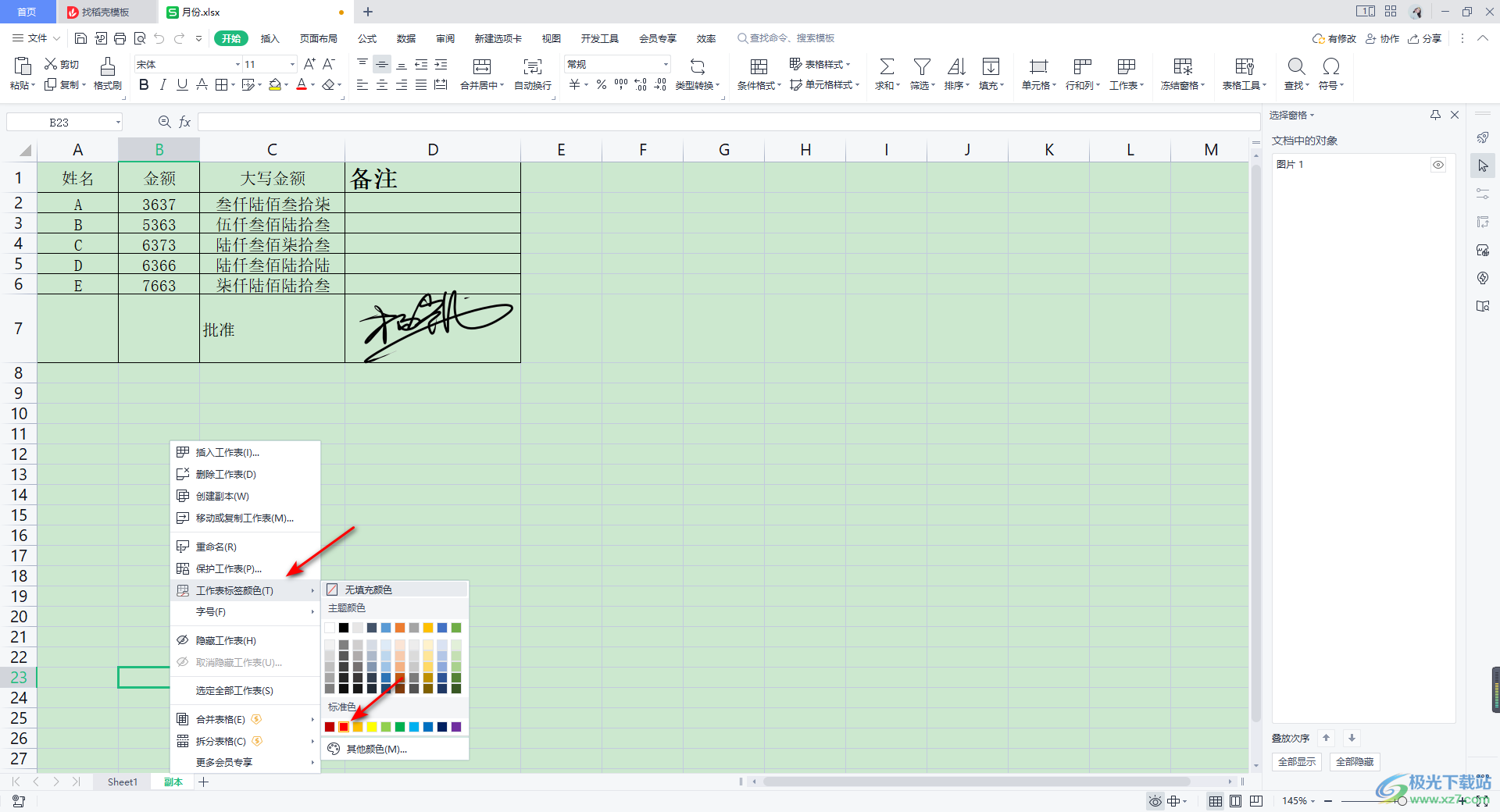Screen dimensions: 1500x812
Task: Click the percent style icon
Action: [x=602, y=84]
